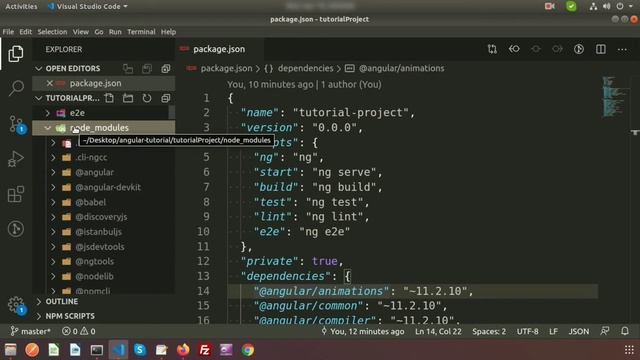The width and height of the screenshot is (640, 360).
Task: Open the GitLens view in activity bar
Action: (x=16, y=229)
